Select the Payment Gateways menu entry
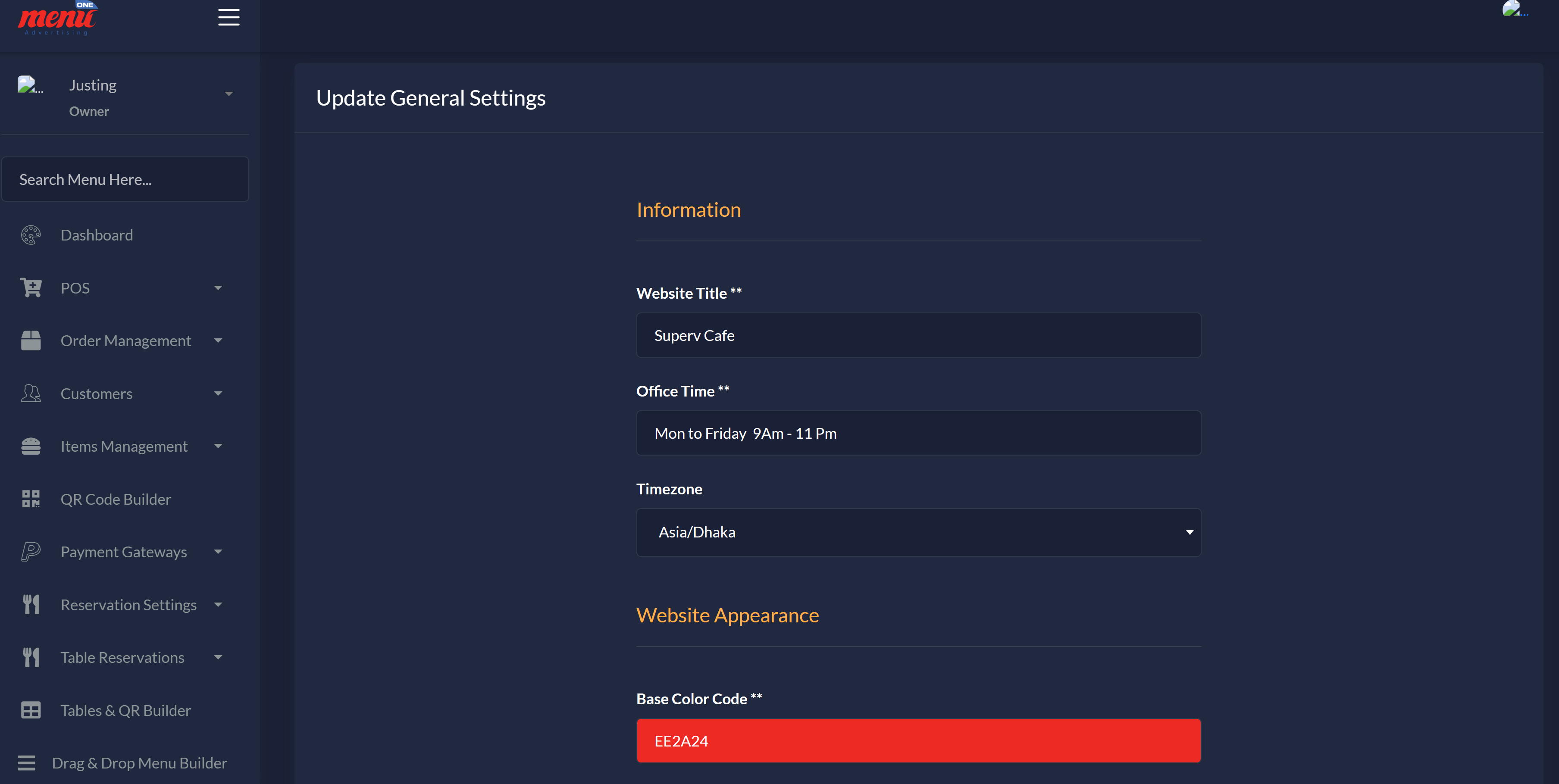This screenshot has width=1559, height=784. [x=123, y=551]
